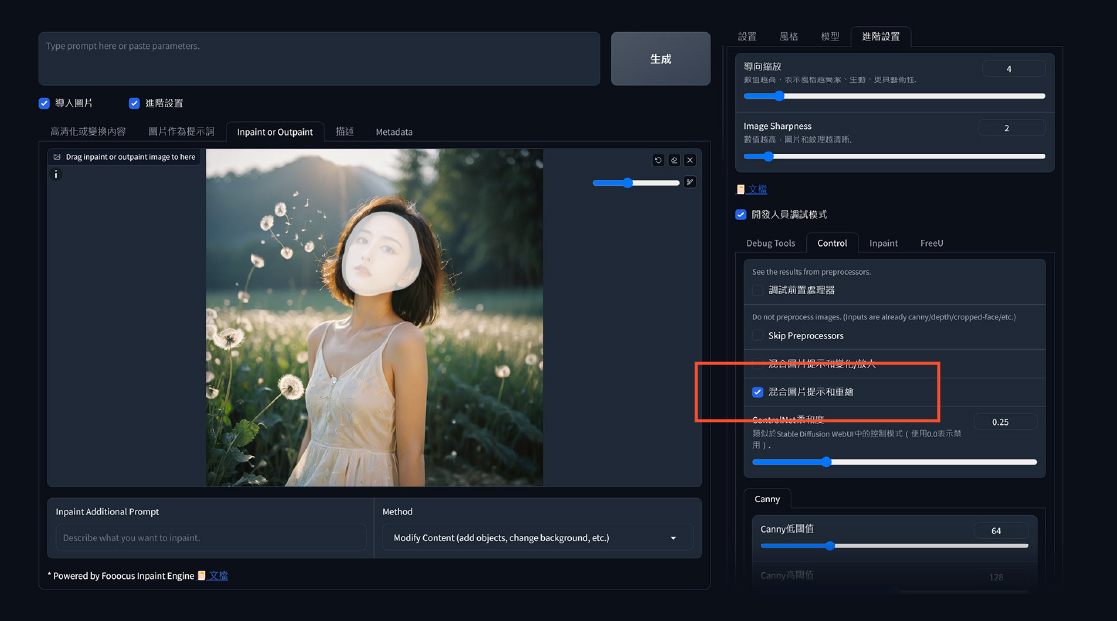Uncheck the 混合圖片提示和重繪 checkbox
Viewport: 1117px width, 621px height.
757,392
